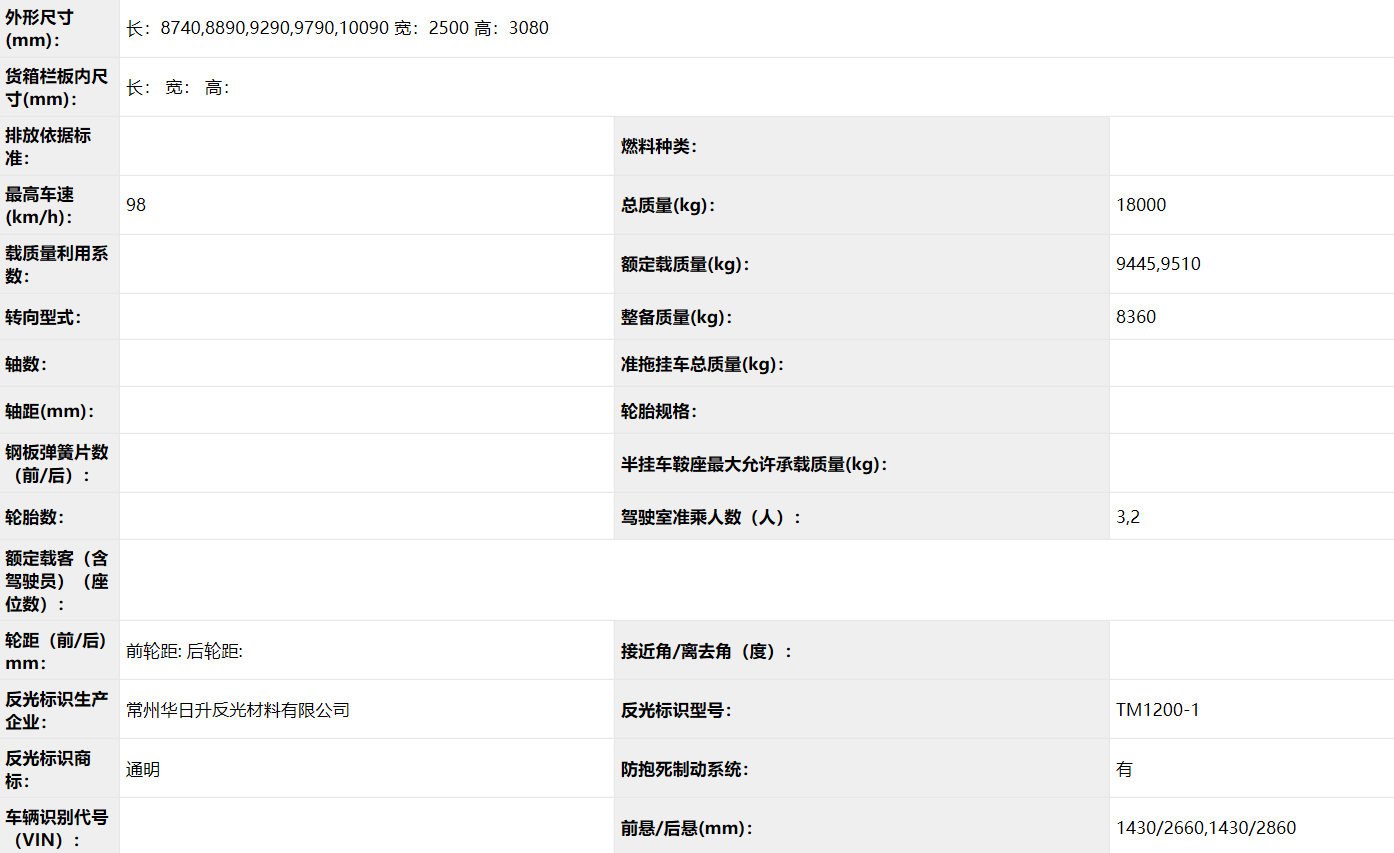Click the overall dimensions value with length 8740
Viewport: 1394px width, 853px height.
pyautogui.click(x=337, y=28)
